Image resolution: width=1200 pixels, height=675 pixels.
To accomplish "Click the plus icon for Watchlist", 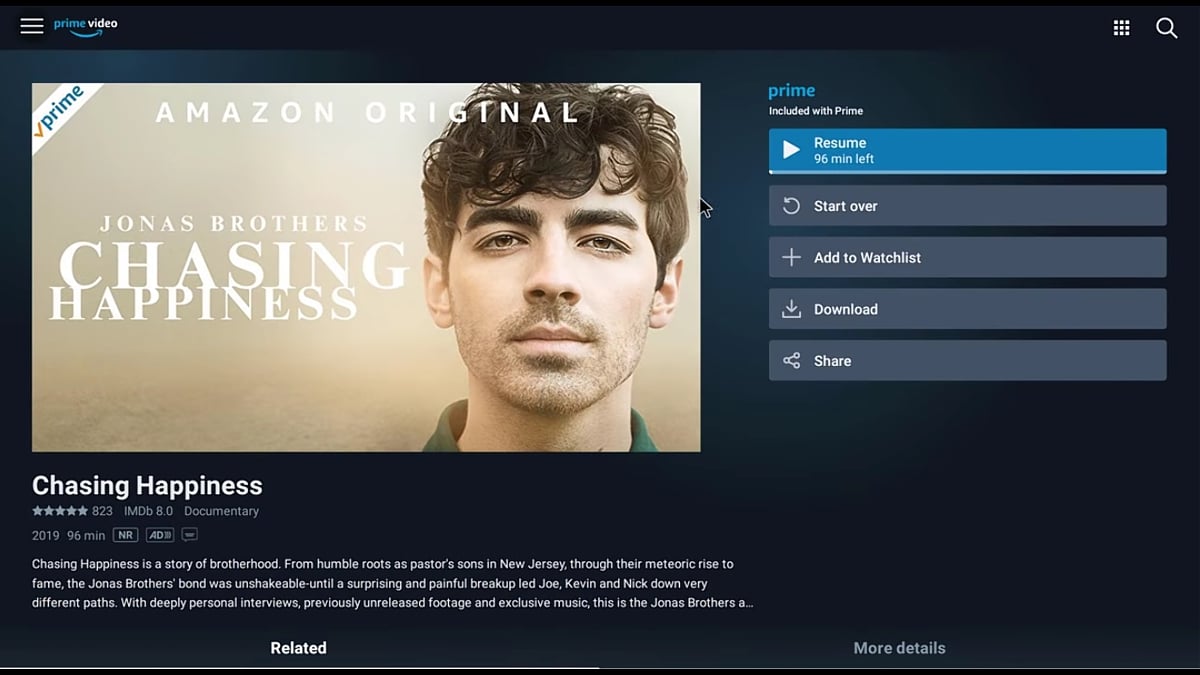I will click(x=791, y=257).
